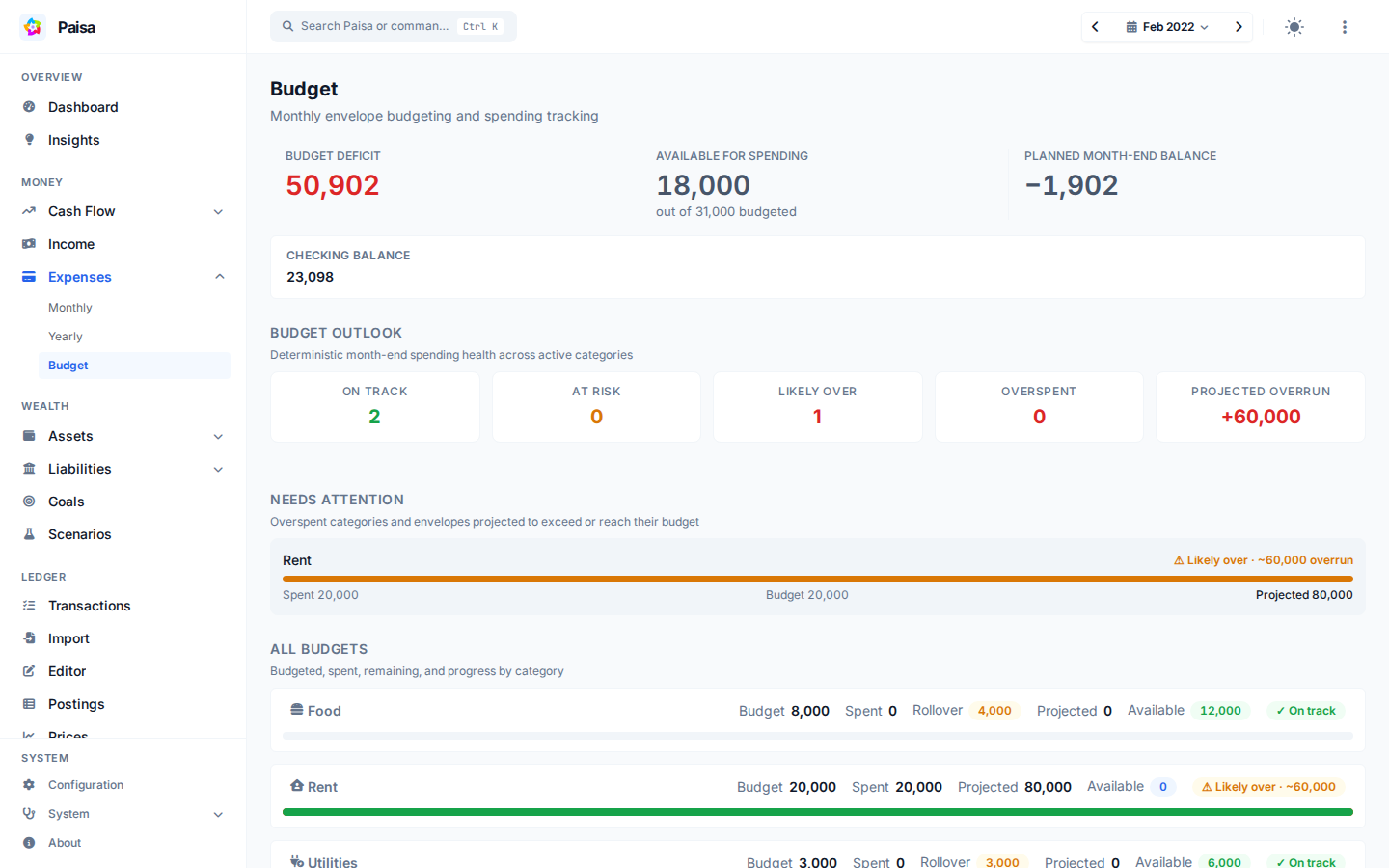Image resolution: width=1389 pixels, height=868 pixels.
Task: Click the orange Rent progress bar
Action: pos(818,579)
